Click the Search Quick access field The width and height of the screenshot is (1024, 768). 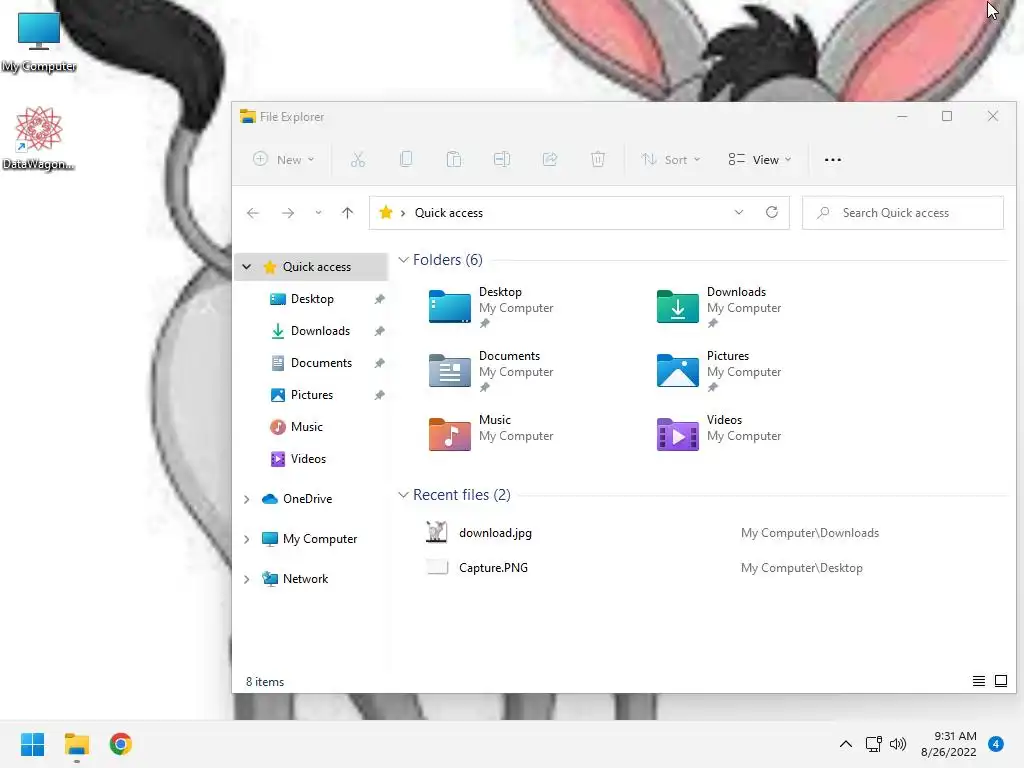(903, 213)
